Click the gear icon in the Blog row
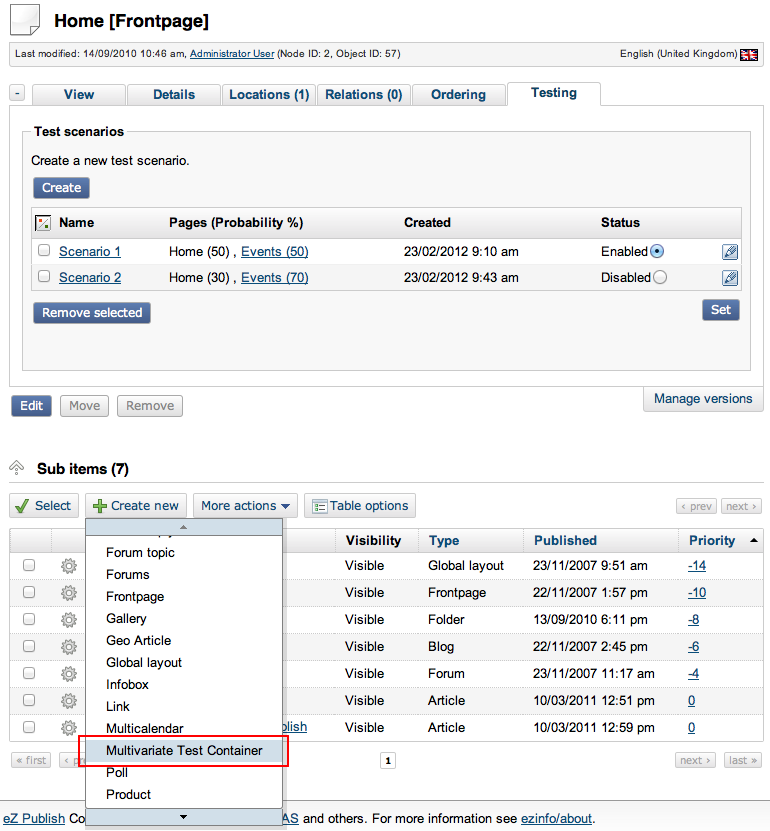The width and height of the screenshot is (770, 831). 68,647
